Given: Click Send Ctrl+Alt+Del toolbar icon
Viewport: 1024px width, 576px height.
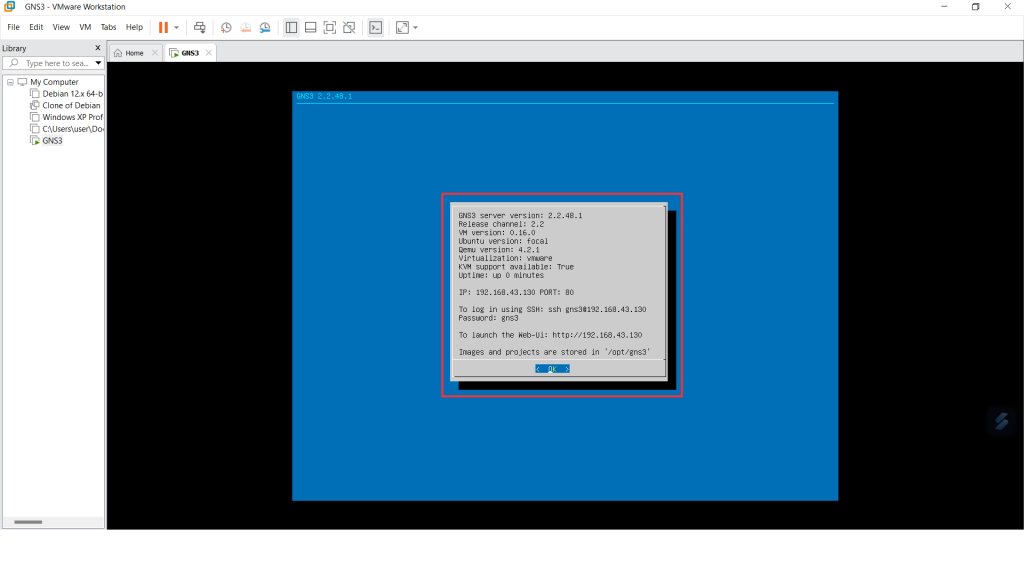Looking at the screenshot, I should (200, 27).
